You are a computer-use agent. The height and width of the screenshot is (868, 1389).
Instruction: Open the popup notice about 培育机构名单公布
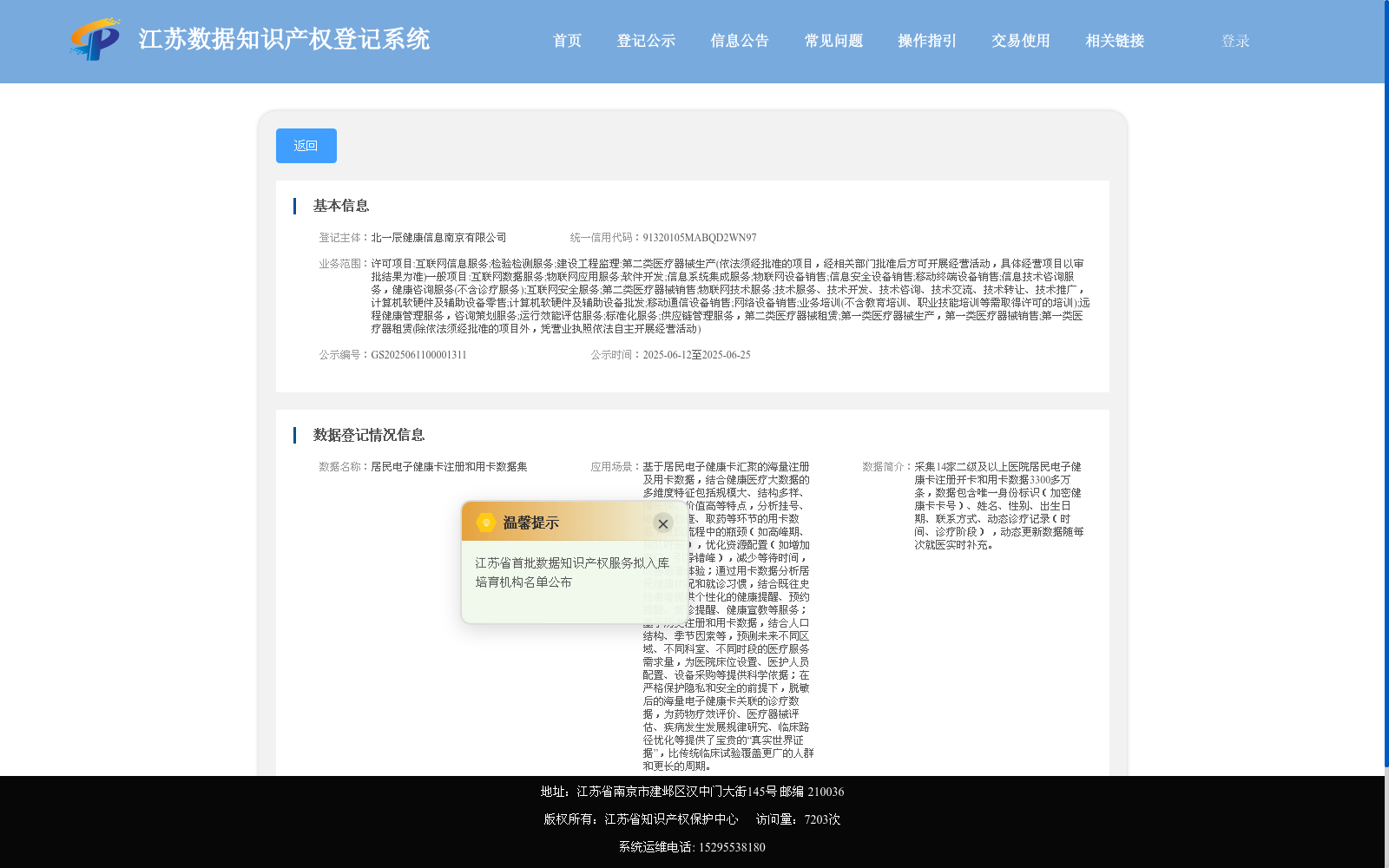click(572, 573)
